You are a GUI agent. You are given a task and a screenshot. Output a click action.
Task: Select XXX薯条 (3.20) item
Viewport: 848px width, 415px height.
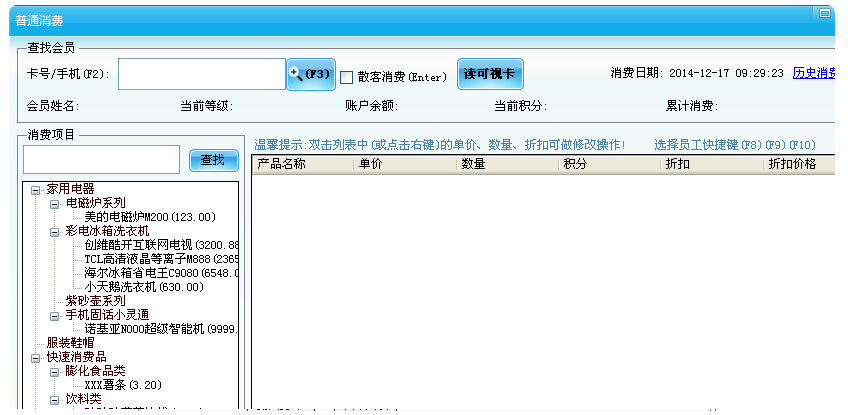coord(123,385)
